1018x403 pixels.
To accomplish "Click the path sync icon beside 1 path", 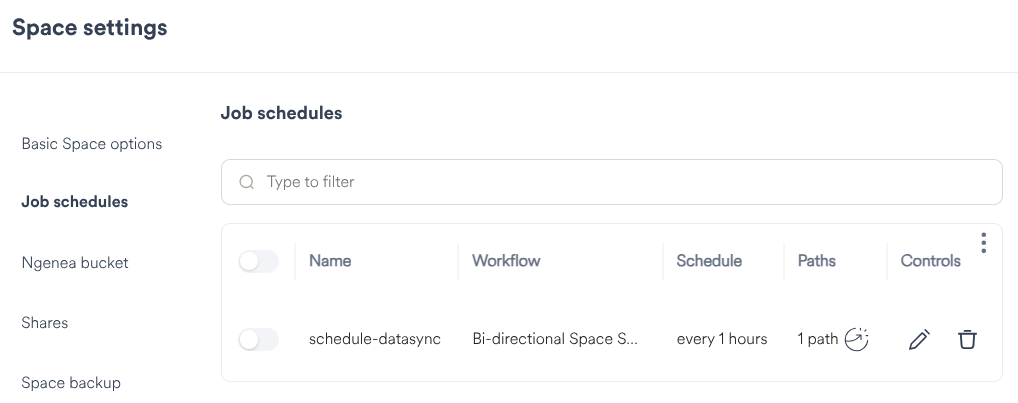I will pos(856,340).
